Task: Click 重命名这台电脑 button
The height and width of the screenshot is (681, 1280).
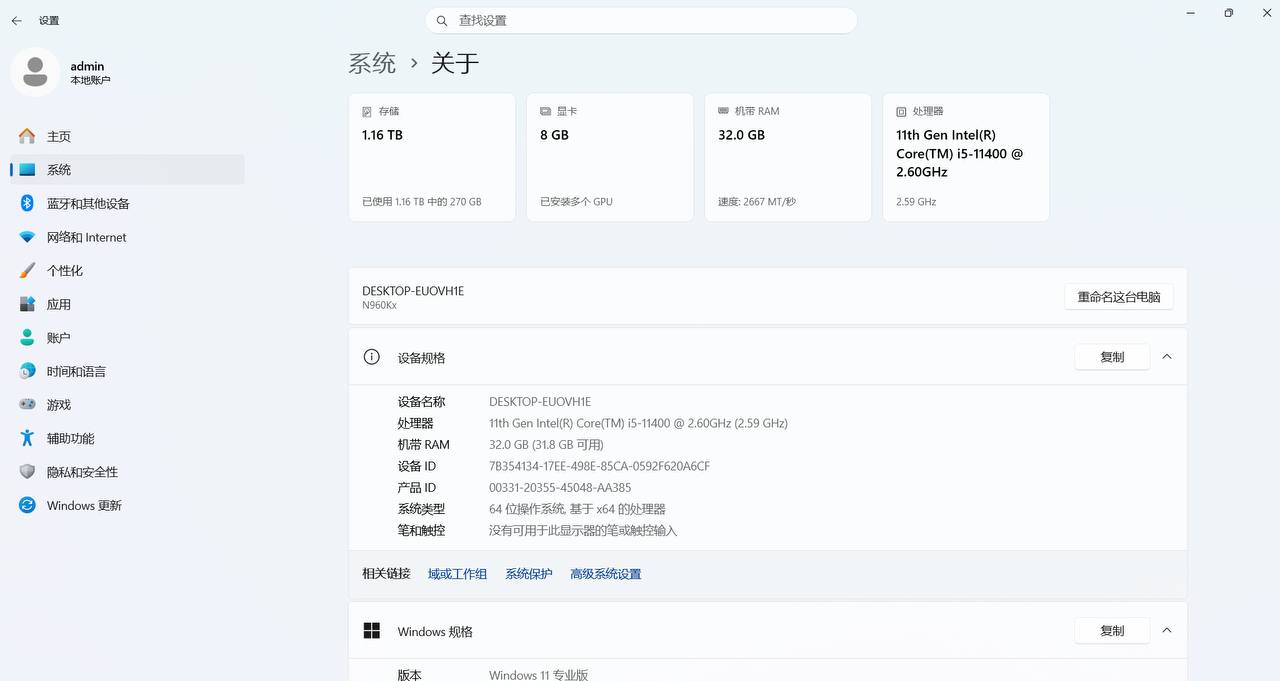Action: coord(1119,297)
